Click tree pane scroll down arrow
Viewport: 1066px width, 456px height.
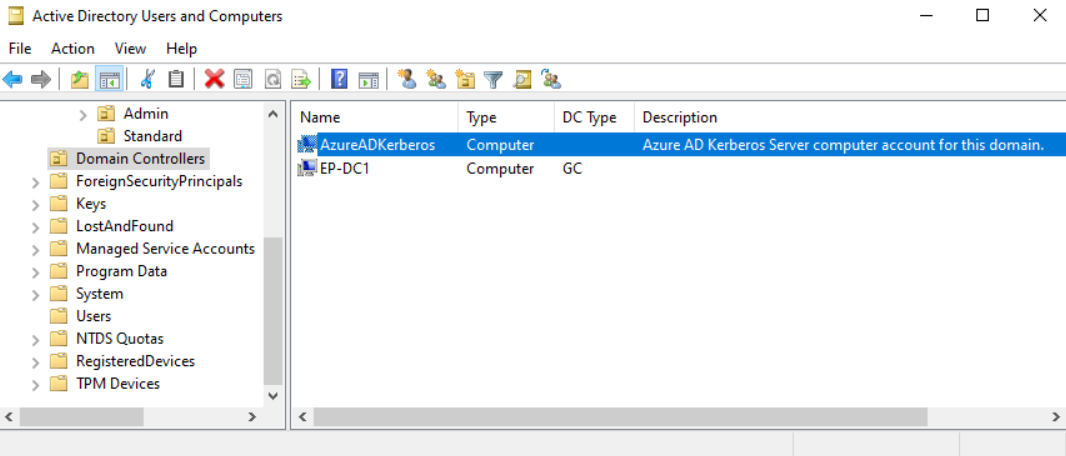273,396
